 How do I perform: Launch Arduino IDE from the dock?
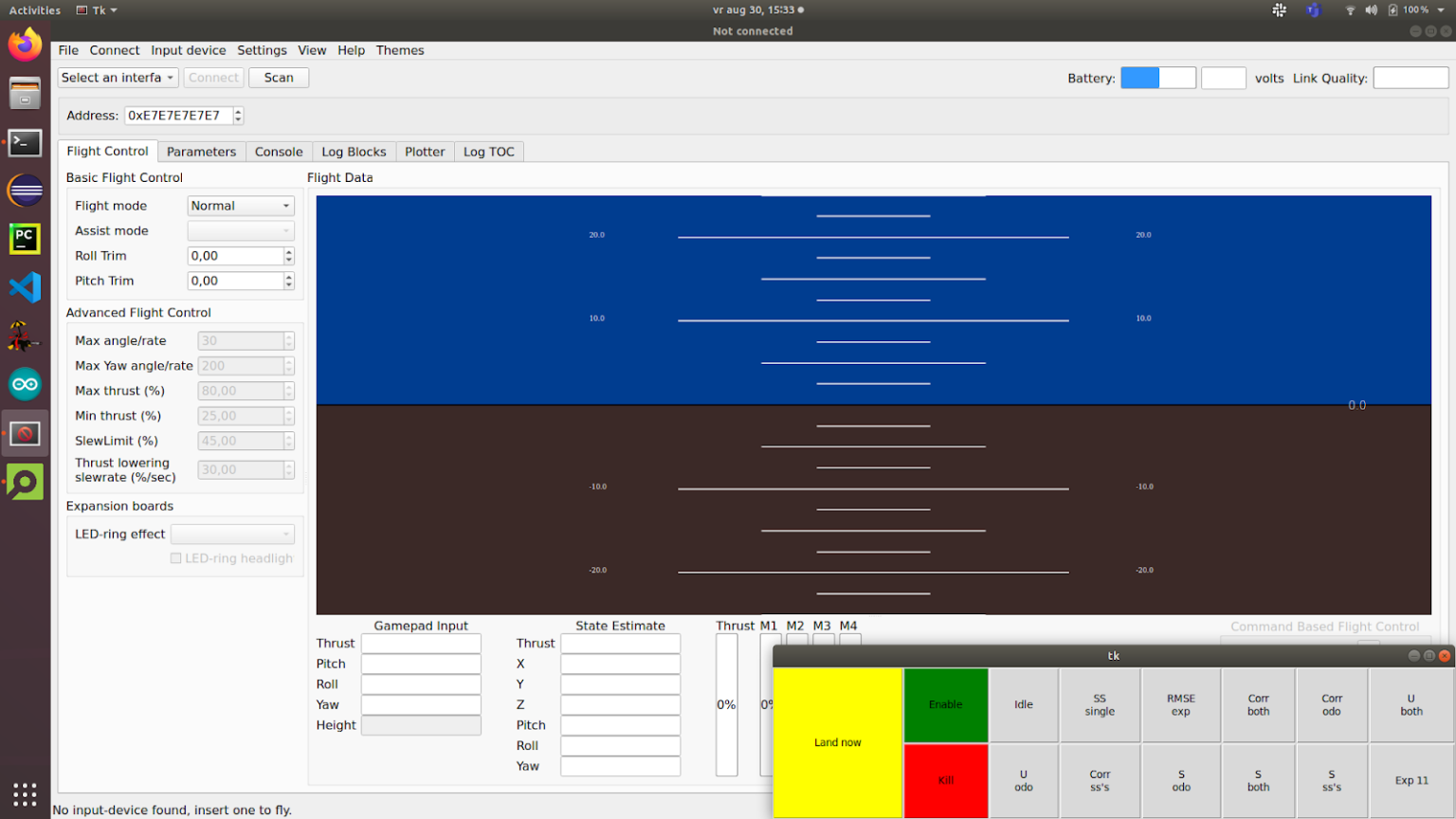click(26, 384)
